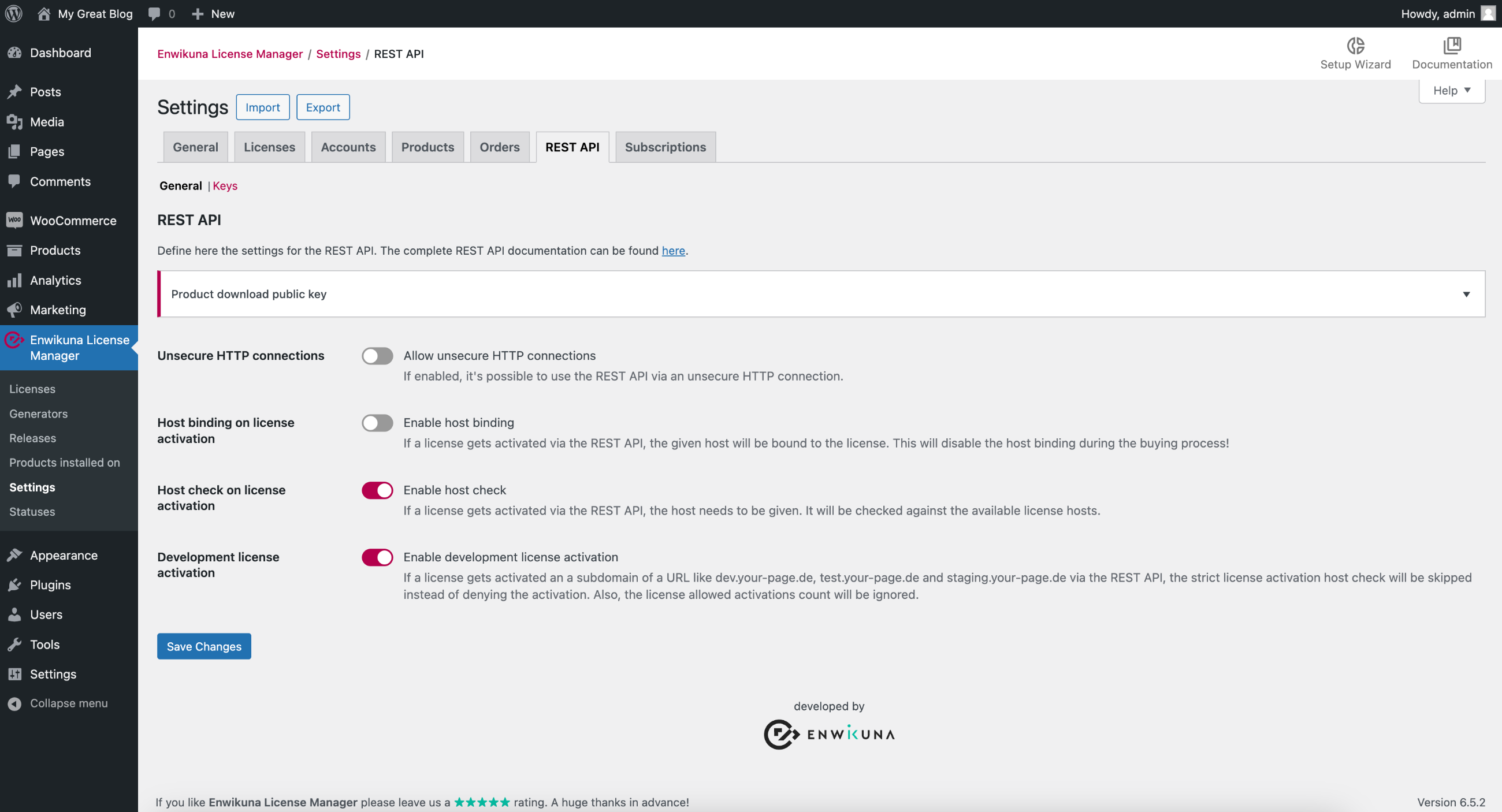
Task: Switch to the Products settings tab
Action: 427,147
